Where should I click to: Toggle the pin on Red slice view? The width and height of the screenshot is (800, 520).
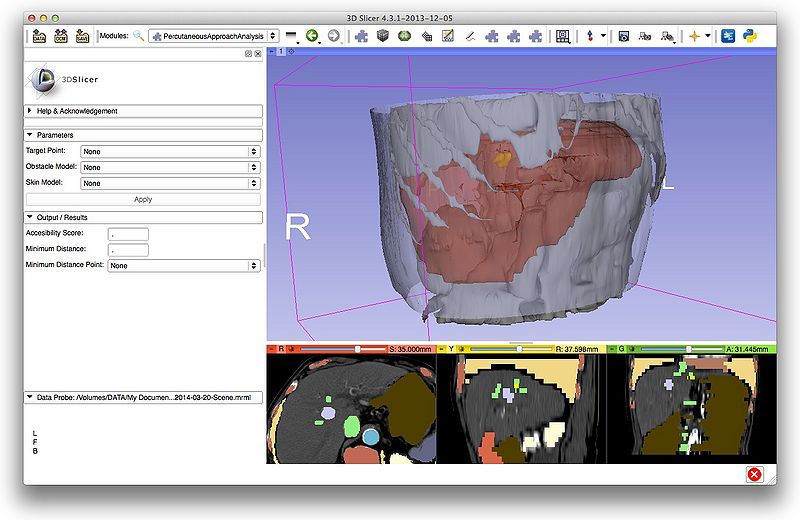coord(273,350)
